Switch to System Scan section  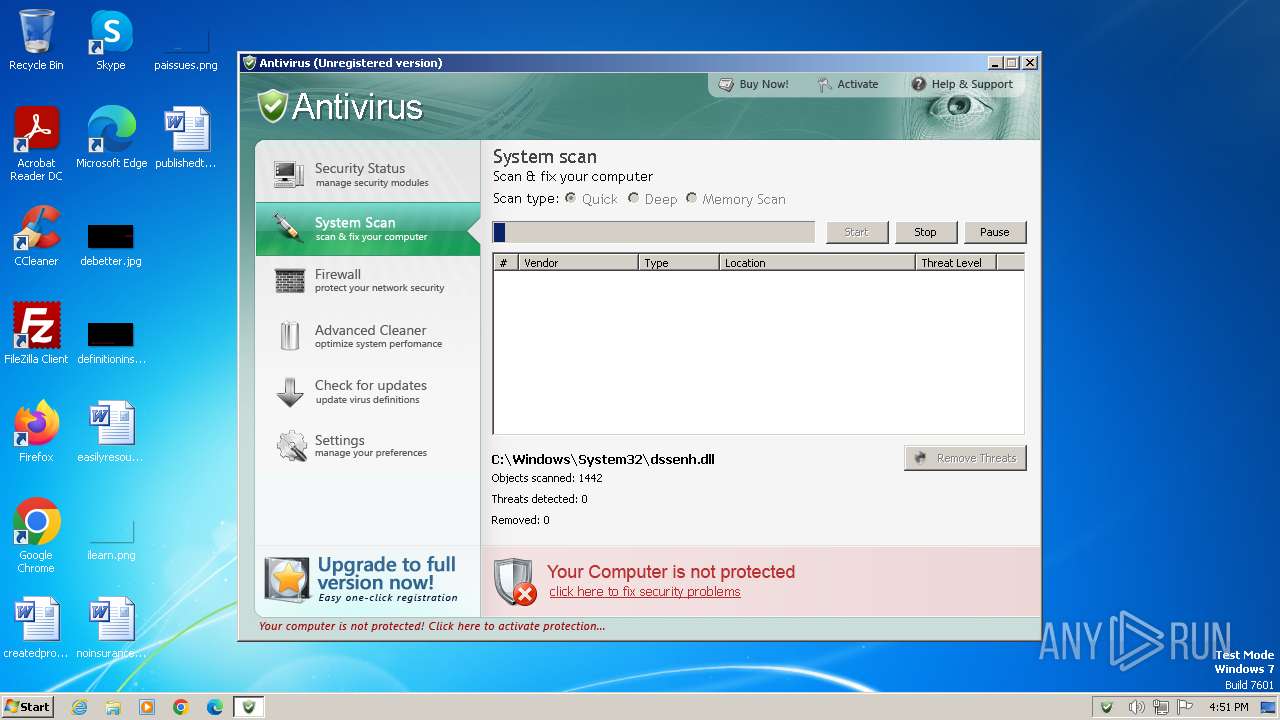[368, 229]
